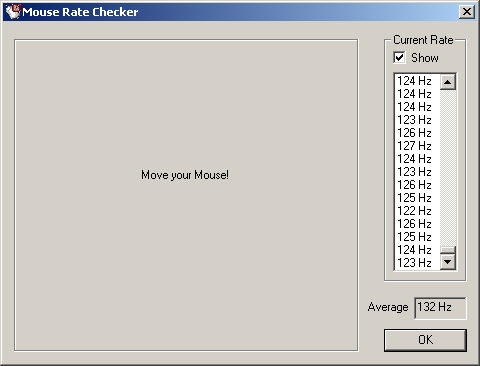Click the Average label text
The width and height of the screenshot is (480, 366).
(x=388, y=307)
